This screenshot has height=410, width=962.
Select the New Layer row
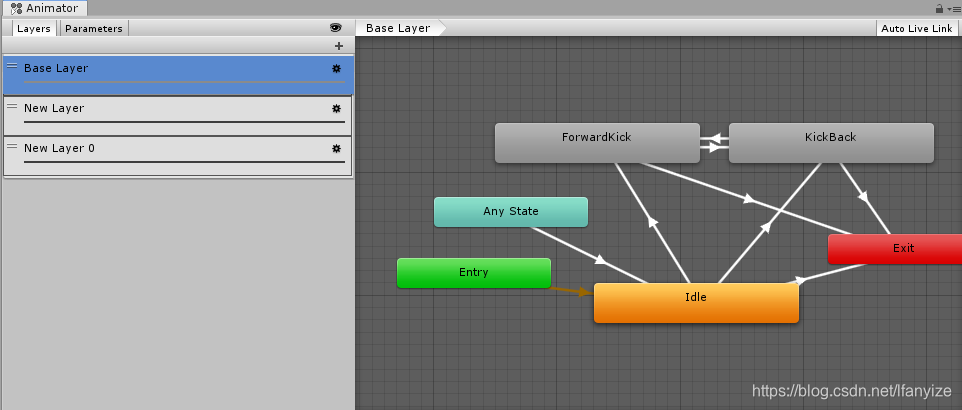tap(179, 115)
